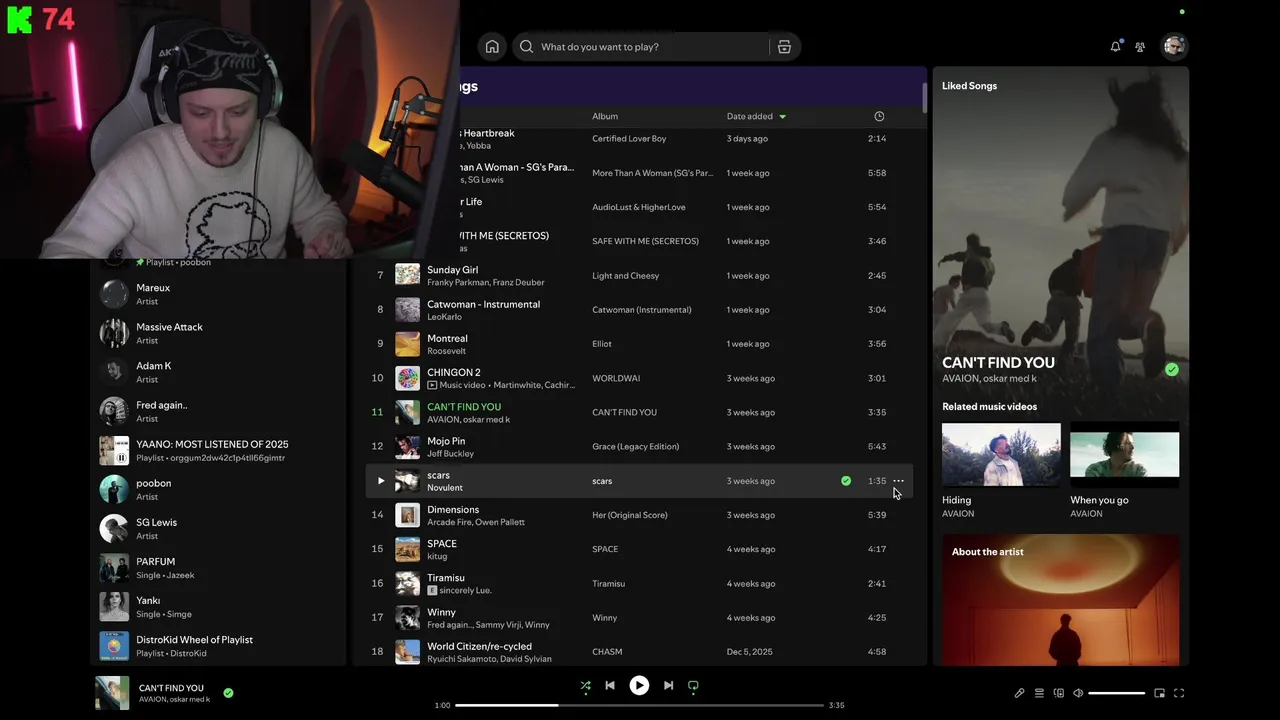Select Winny track title

pyautogui.click(x=441, y=612)
